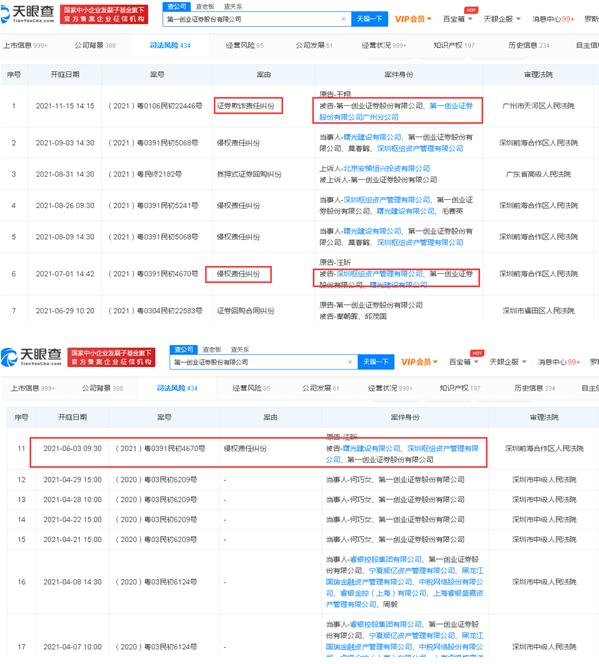Image resolution: width=599 pixels, height=664 pixels.
Task: Open the red 官方备案企业征信机构 banner, top screenshot
Action: click(104, 14)
